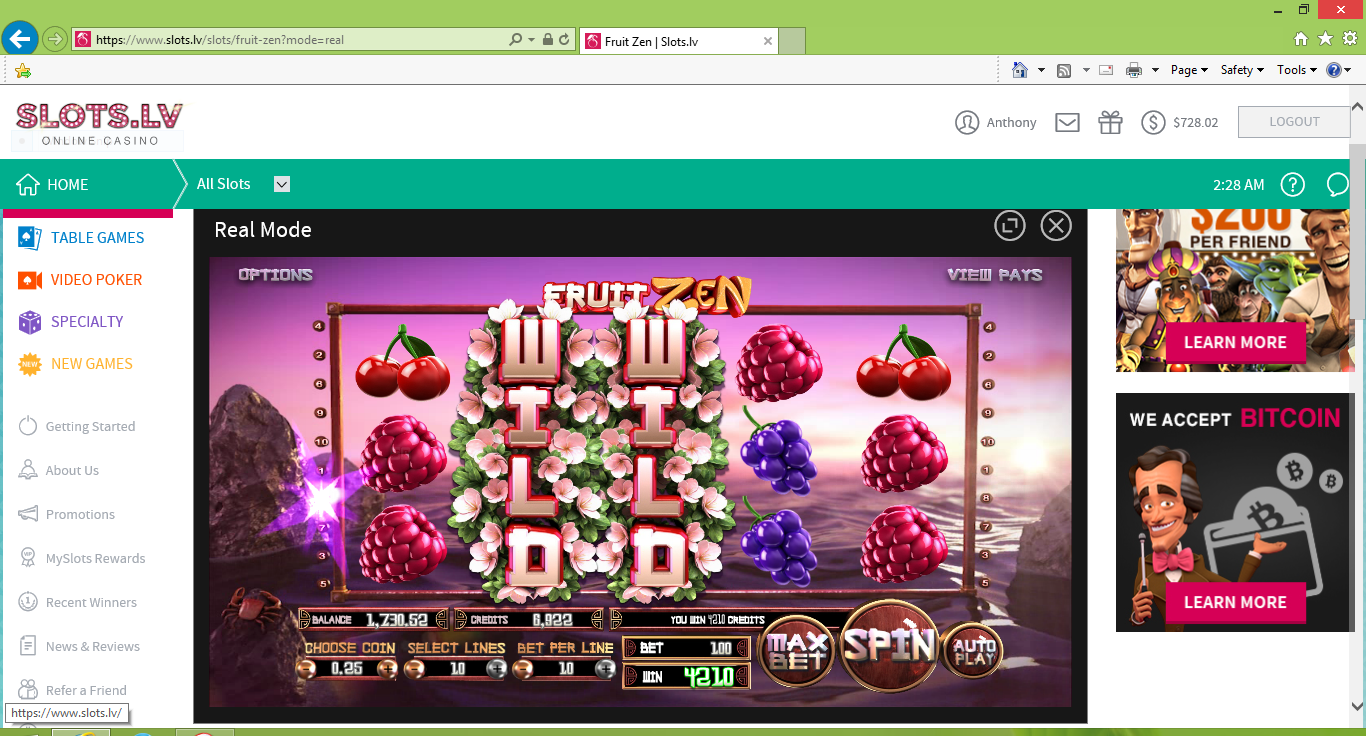Open the Table Games category
The image size is (1366, 736).
point(97,238)
